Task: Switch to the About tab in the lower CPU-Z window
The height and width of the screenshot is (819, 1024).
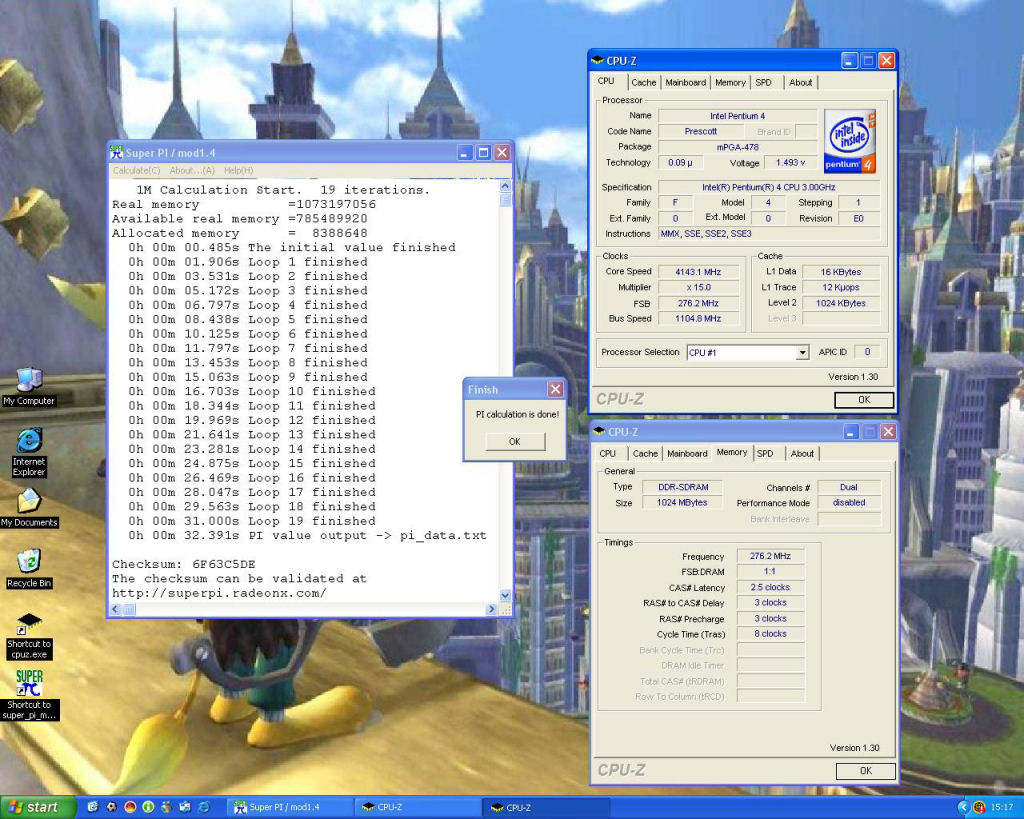Action: (802, 453)
